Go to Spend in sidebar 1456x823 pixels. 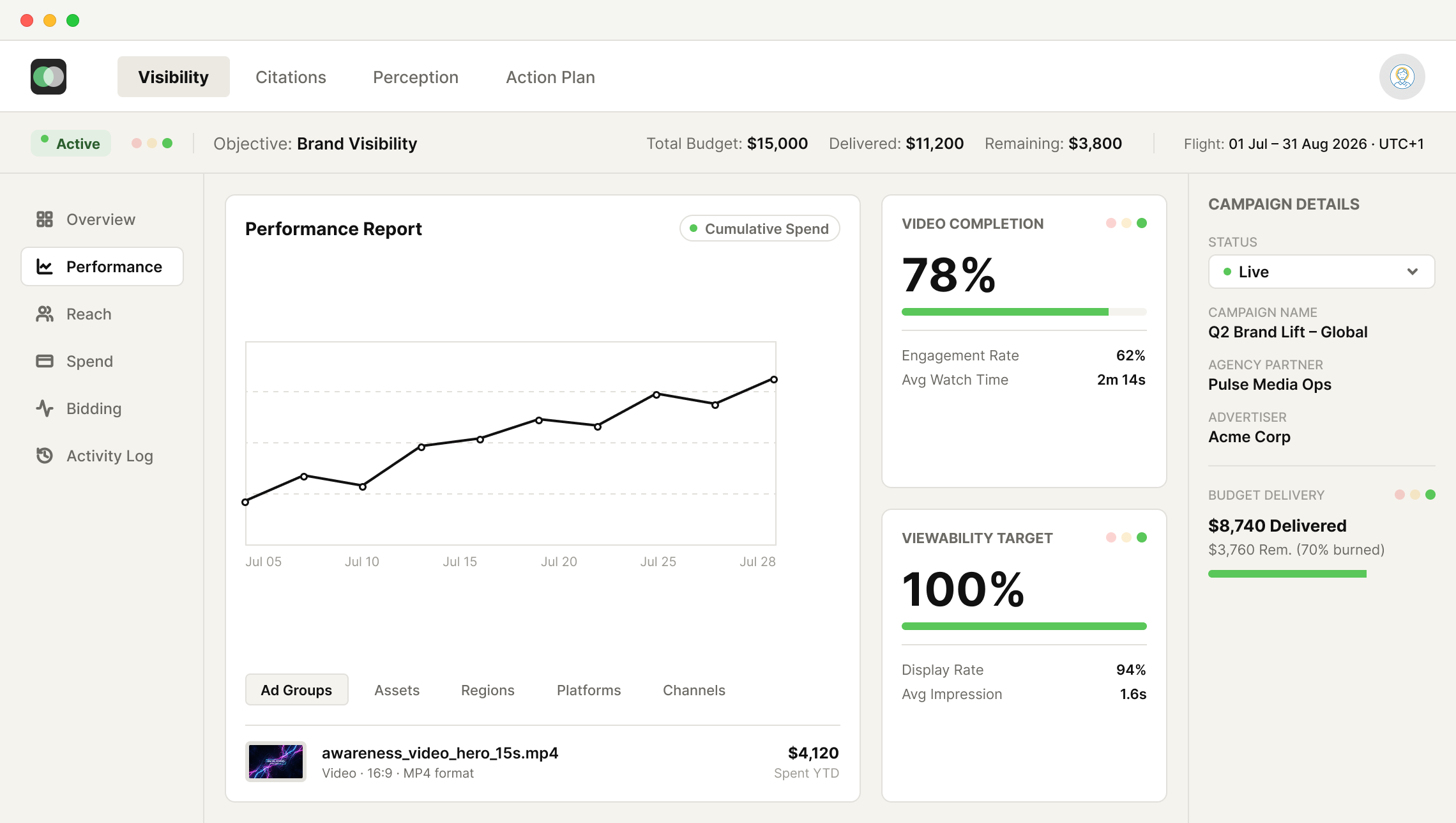point(102,361)
